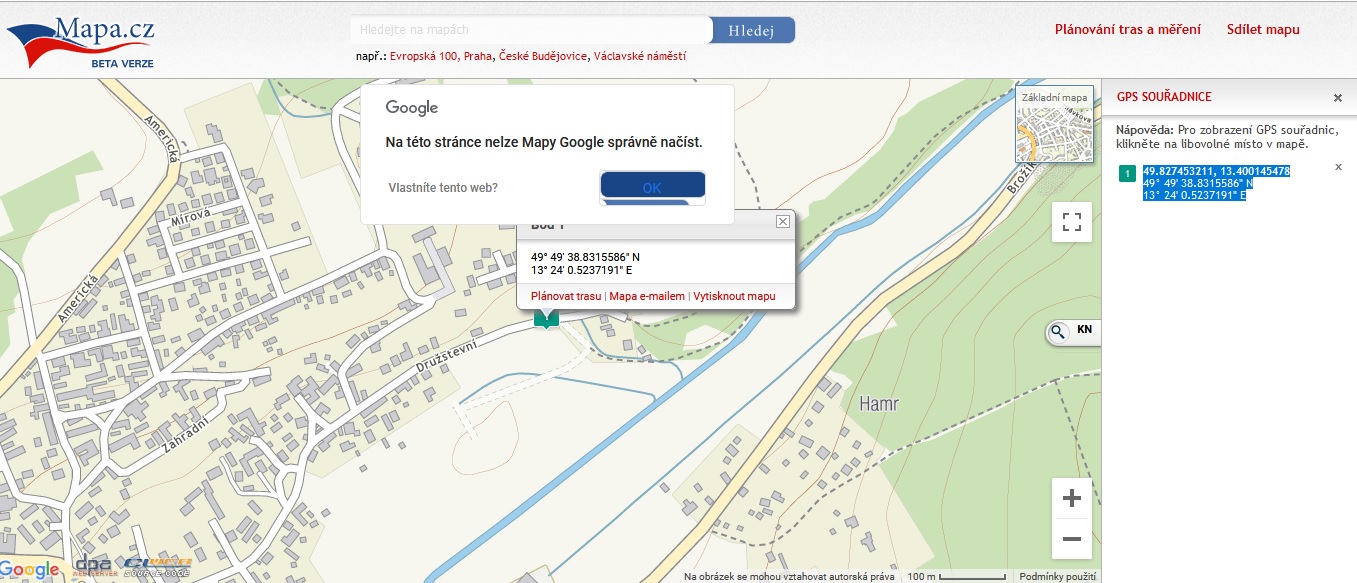
Task: Select the green number 1 point badge
Action: pyautogui.click(x=1127, y=174)
